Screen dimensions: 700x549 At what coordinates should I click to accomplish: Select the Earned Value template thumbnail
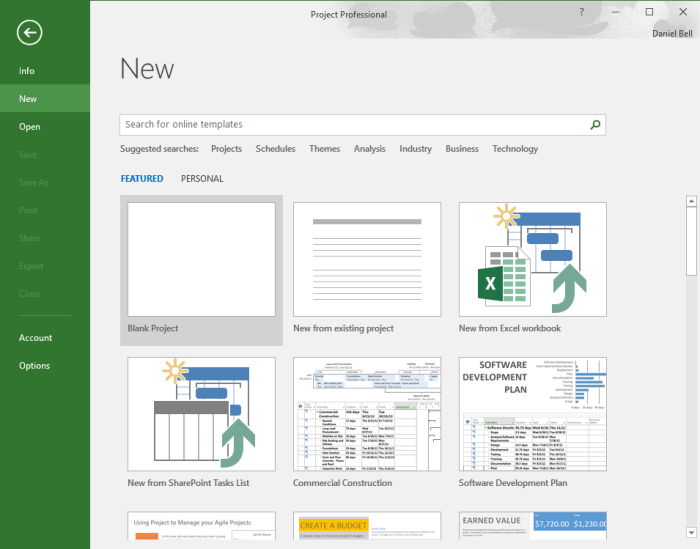pyautogui.click(x=533, y=526)
